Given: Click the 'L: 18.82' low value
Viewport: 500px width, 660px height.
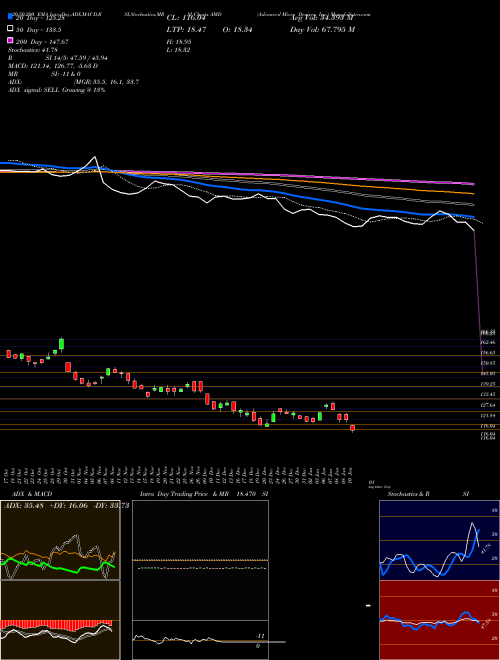Looking at the screenshot, I should 178,50.
